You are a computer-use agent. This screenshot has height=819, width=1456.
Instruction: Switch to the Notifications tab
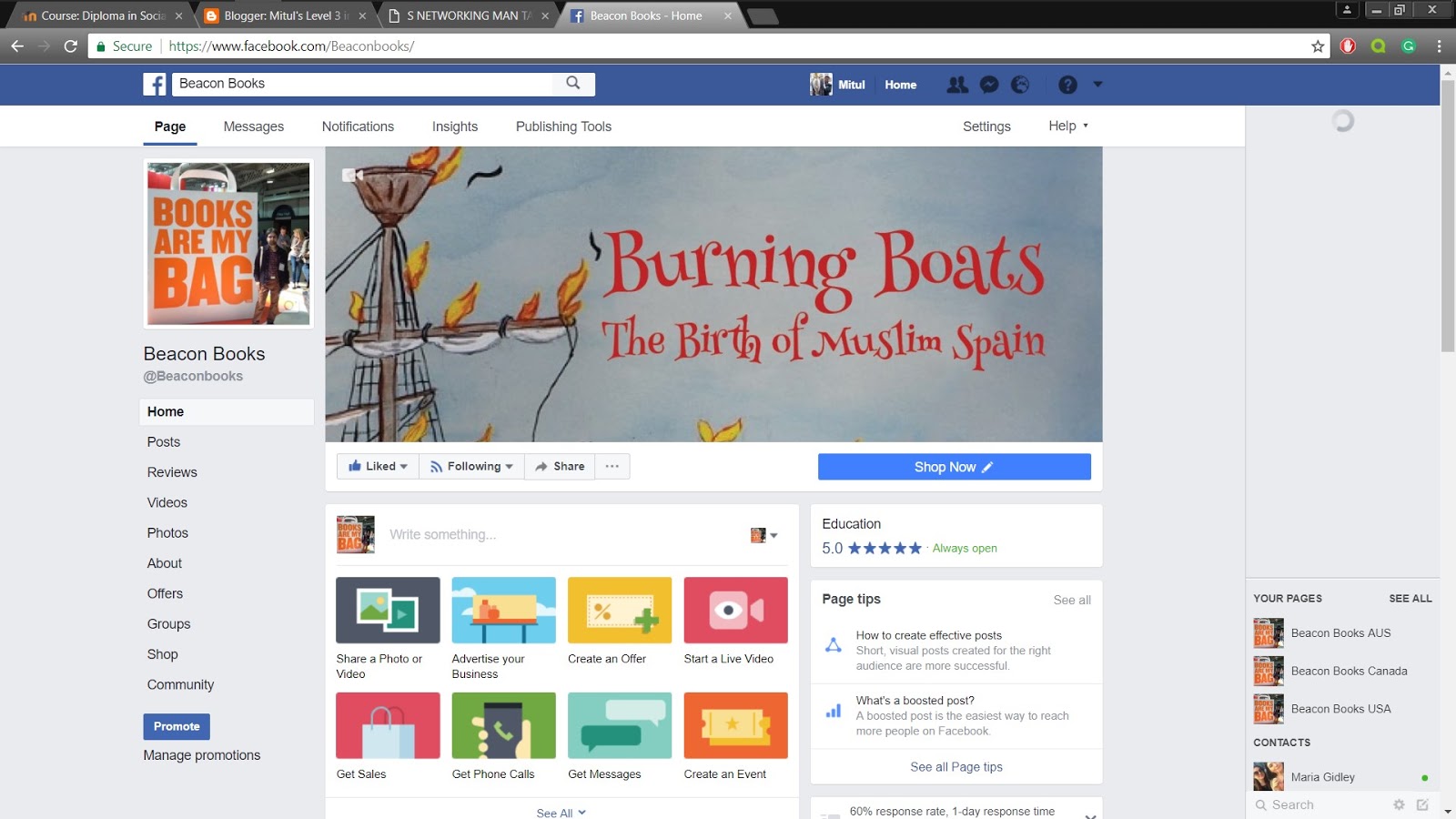click(358, 126)
